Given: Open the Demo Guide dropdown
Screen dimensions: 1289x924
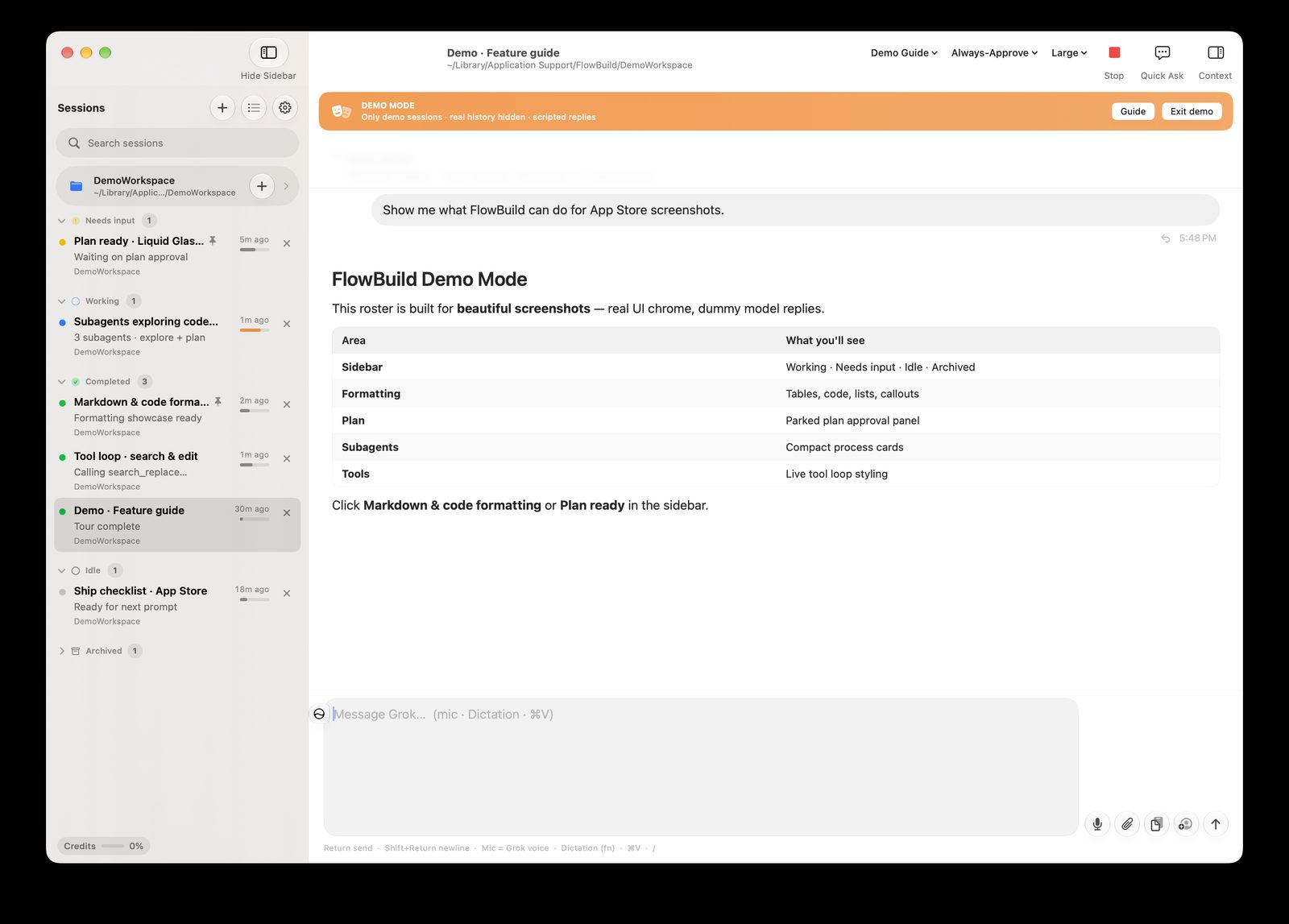Looking at the screenshot, I should point(904,53).
